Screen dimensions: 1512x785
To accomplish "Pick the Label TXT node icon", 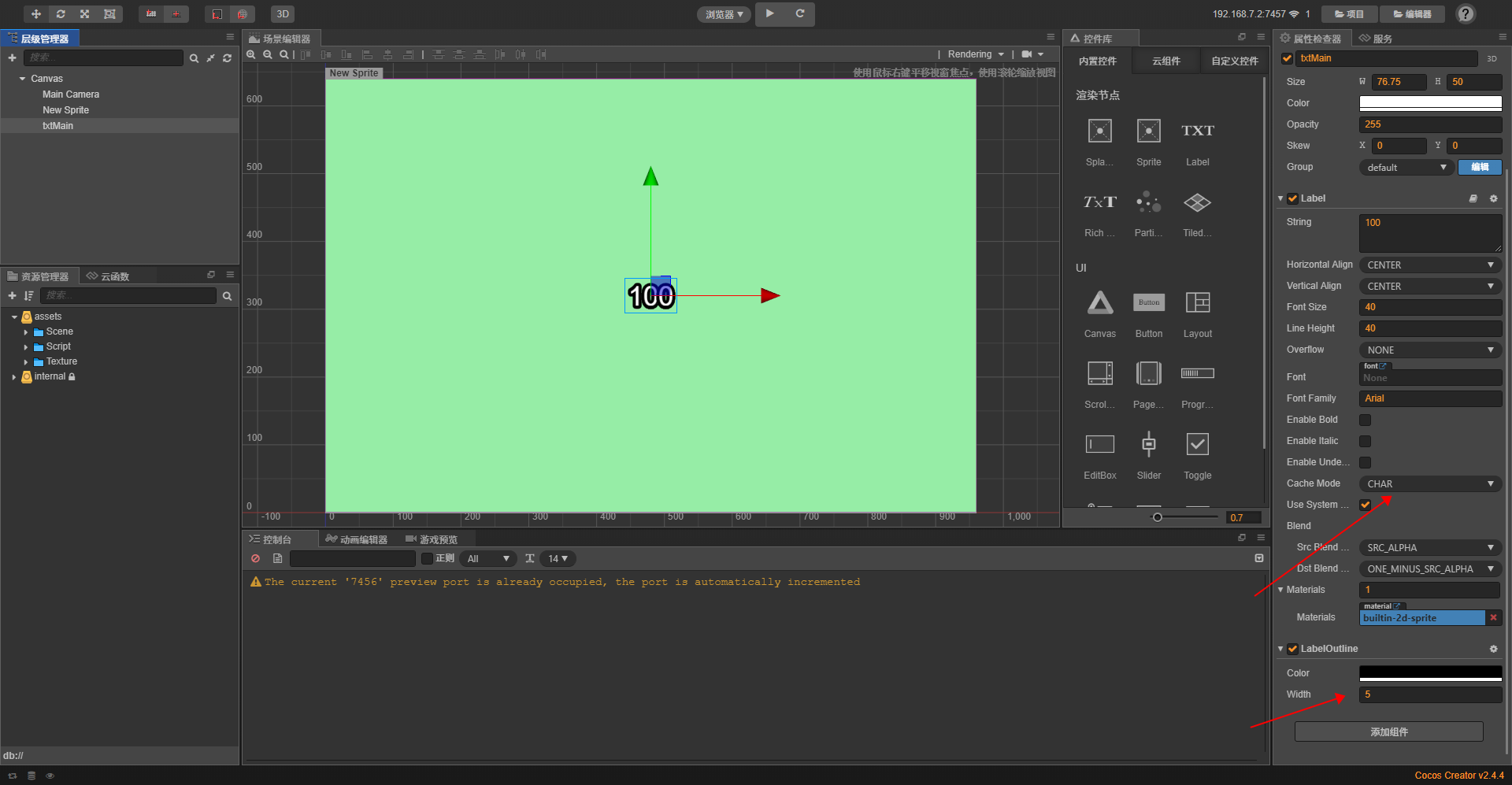I will point(1198,131).
